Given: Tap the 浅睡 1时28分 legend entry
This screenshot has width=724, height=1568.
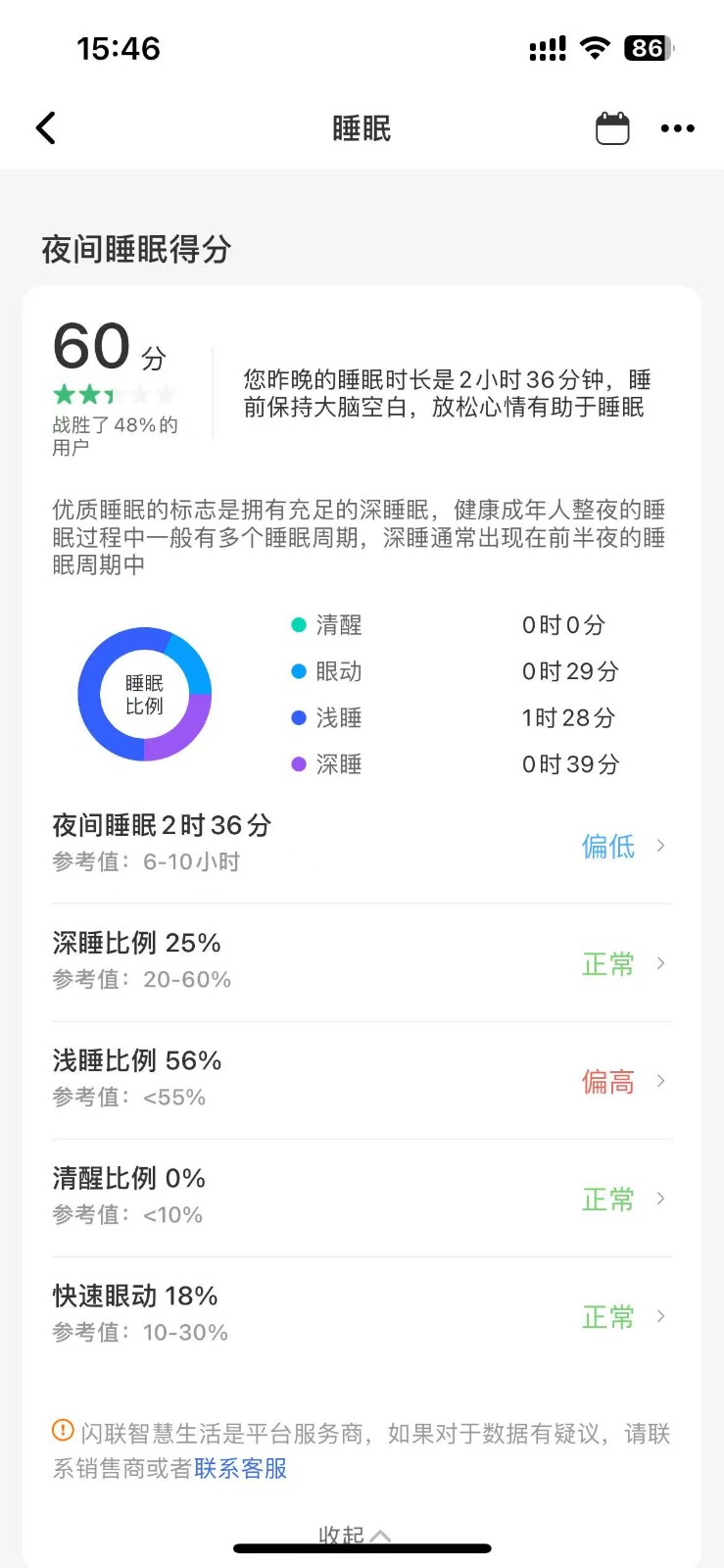Looking at the screenshot, I should 456,718.
